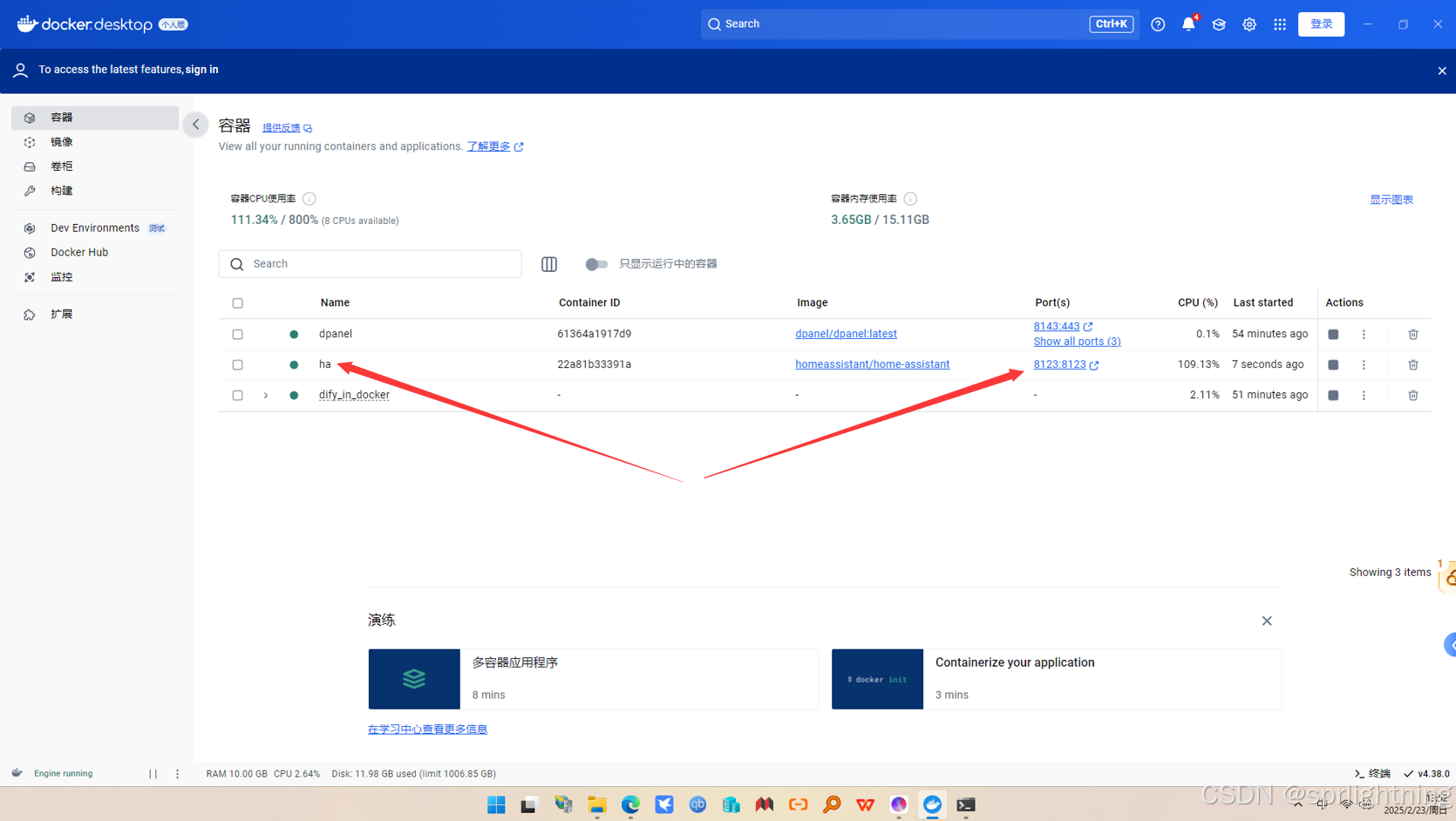Sort by Name column header
The height and width of the screenshot is (821, 1456).
click(335, 302)
